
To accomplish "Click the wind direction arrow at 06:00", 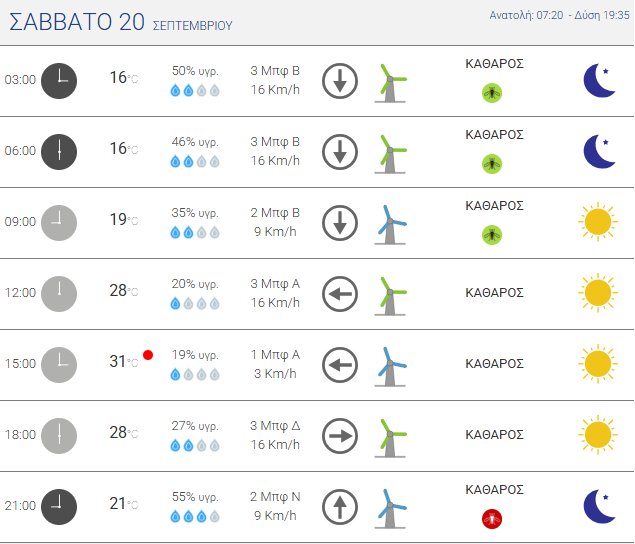I will click(340, 151).
